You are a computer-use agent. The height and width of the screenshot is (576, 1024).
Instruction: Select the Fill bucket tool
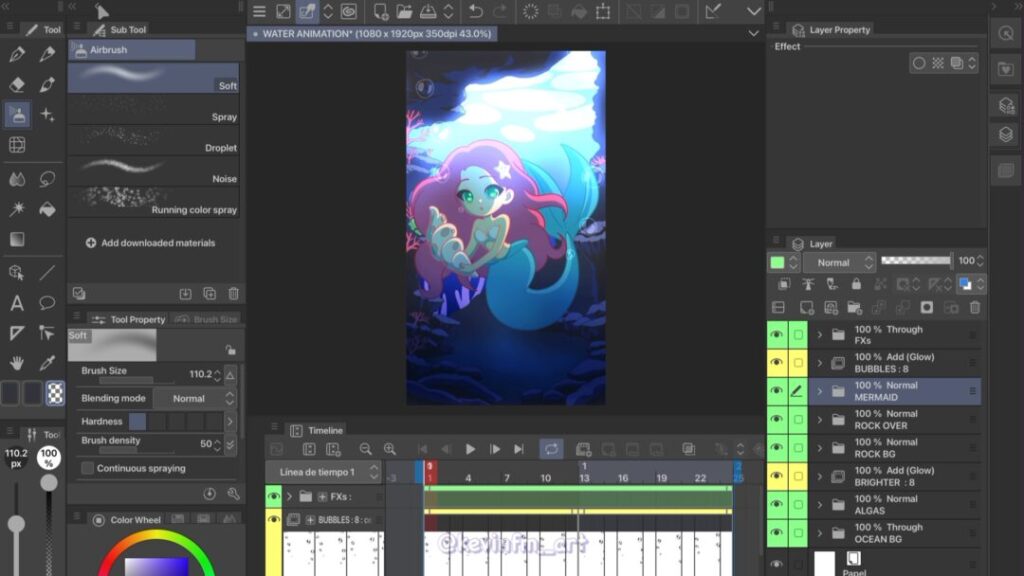pos(47,209)
